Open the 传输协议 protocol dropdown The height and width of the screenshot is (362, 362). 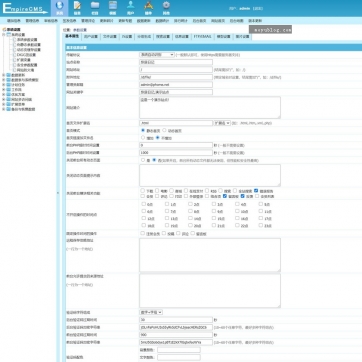pos(157,54)
